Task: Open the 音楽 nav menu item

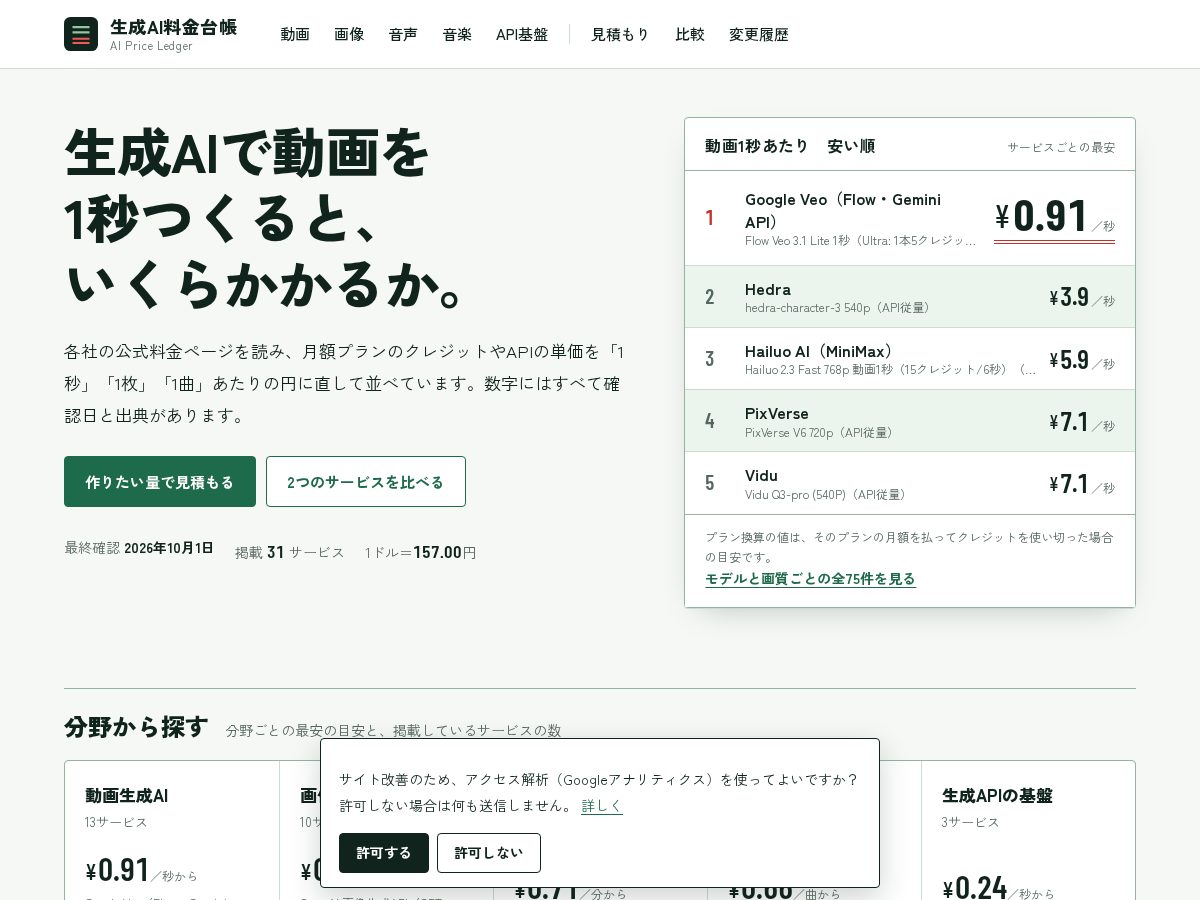Action: click(457, 34)
